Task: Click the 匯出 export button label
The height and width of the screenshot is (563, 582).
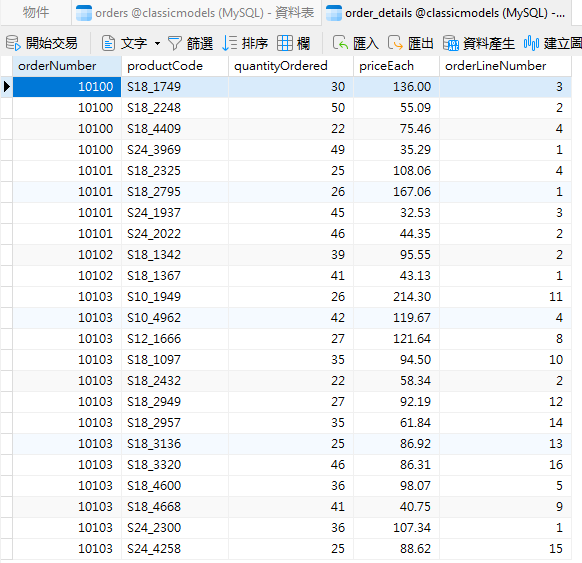Action: pyautogui.click(x=421, y=43)
